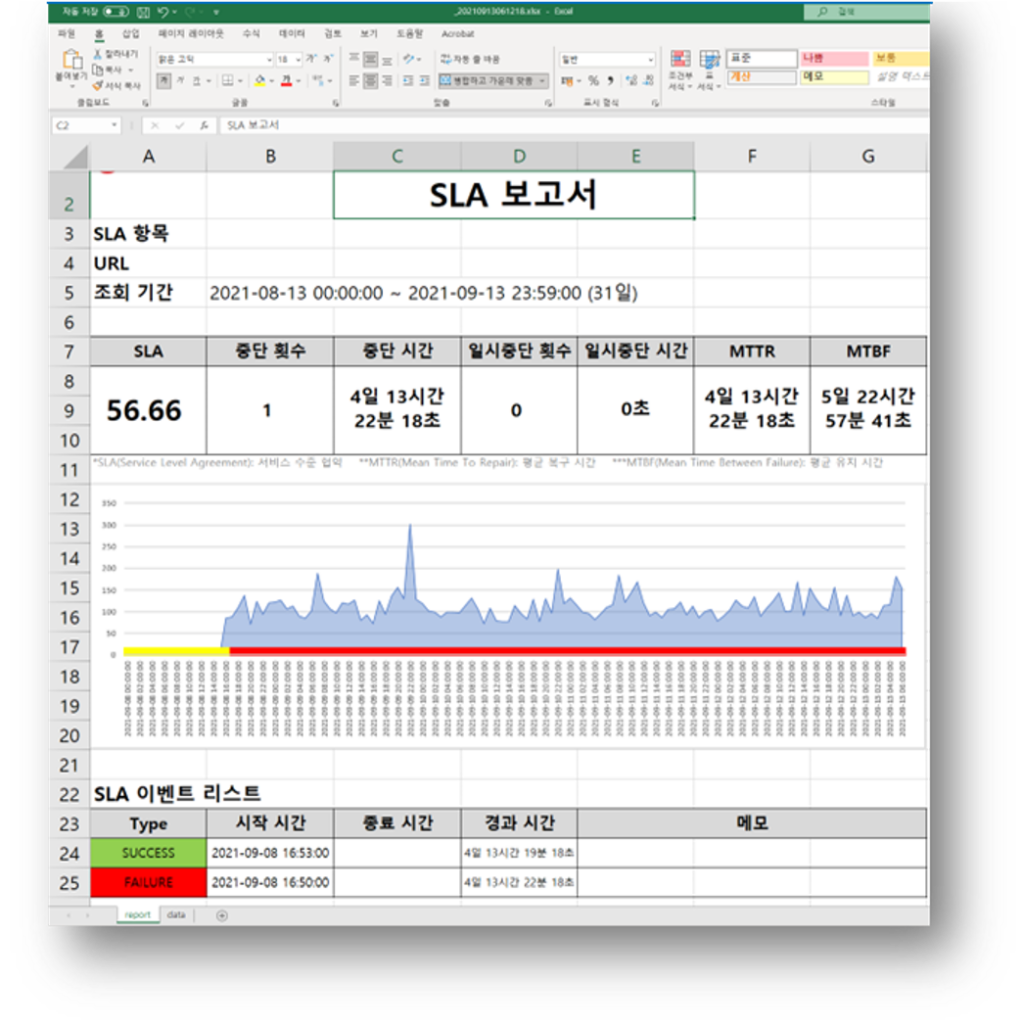The height and width of the screenshot is (1030, 1023).
Task: Click the Cut scissors icon
Action: pos(98,54)
